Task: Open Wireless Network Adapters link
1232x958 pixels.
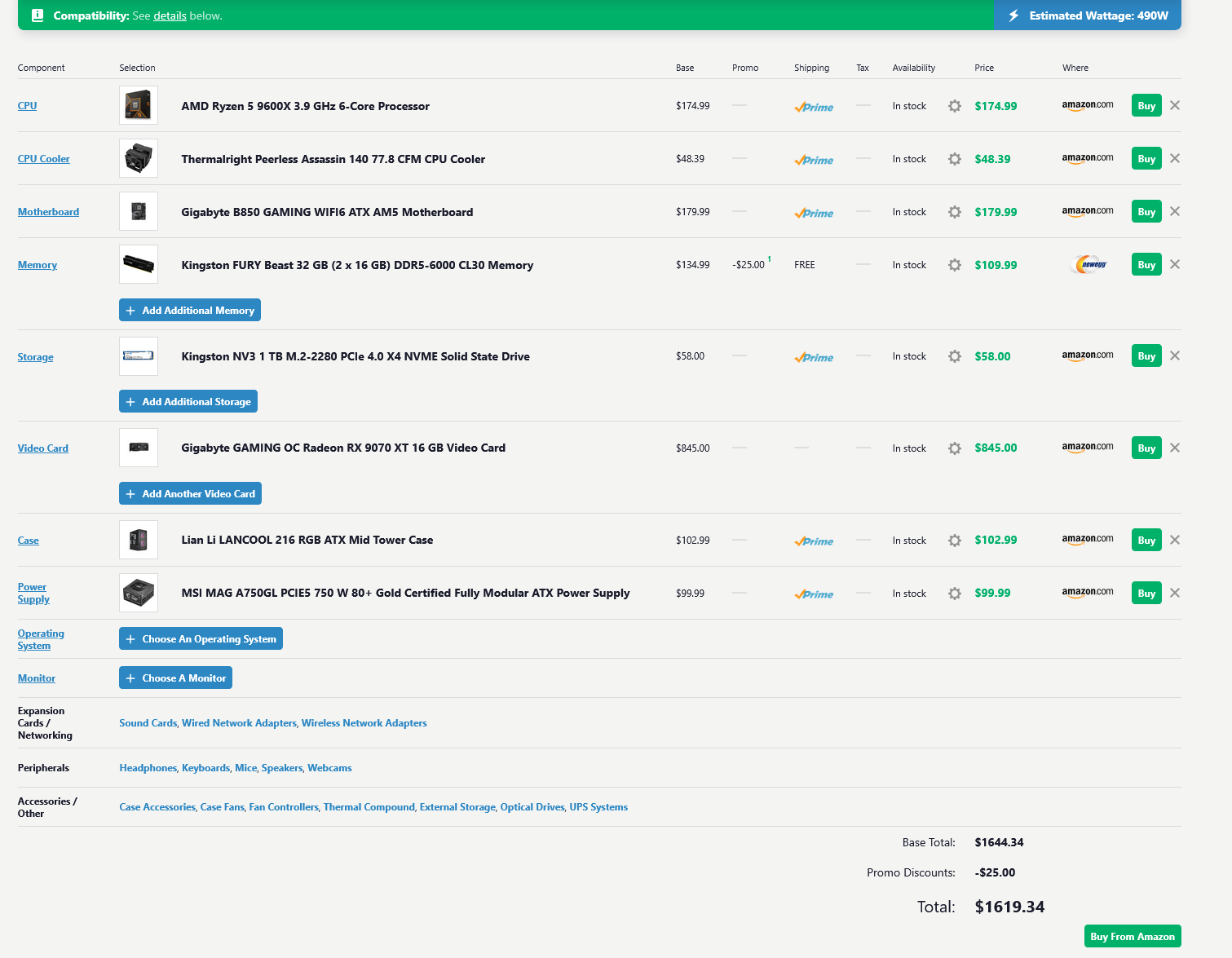Action: (364, 723)
